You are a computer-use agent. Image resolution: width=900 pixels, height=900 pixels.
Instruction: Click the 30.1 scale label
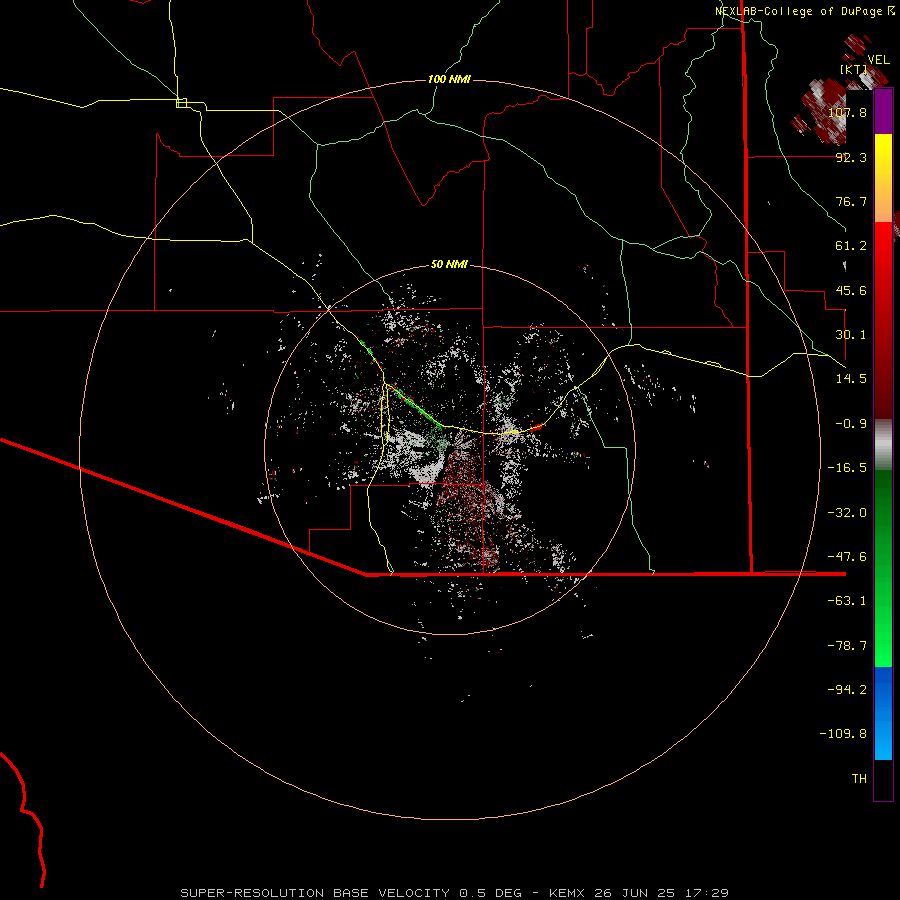tap(851, 335)
